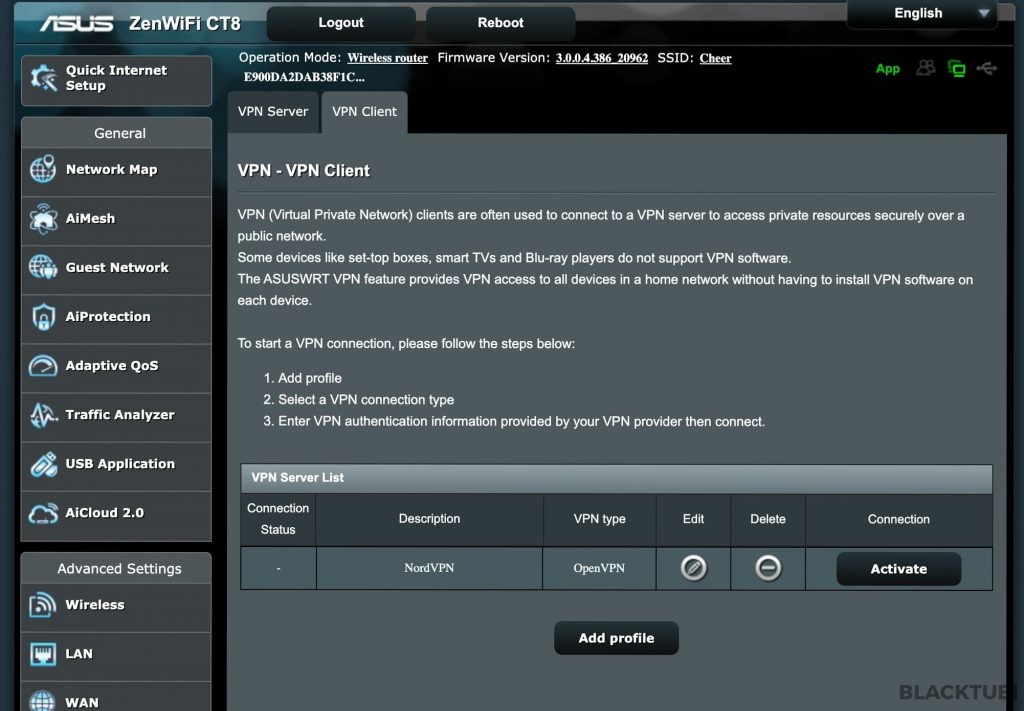
Task: Open Network Map via its globe icon
Action: (43, 169)
